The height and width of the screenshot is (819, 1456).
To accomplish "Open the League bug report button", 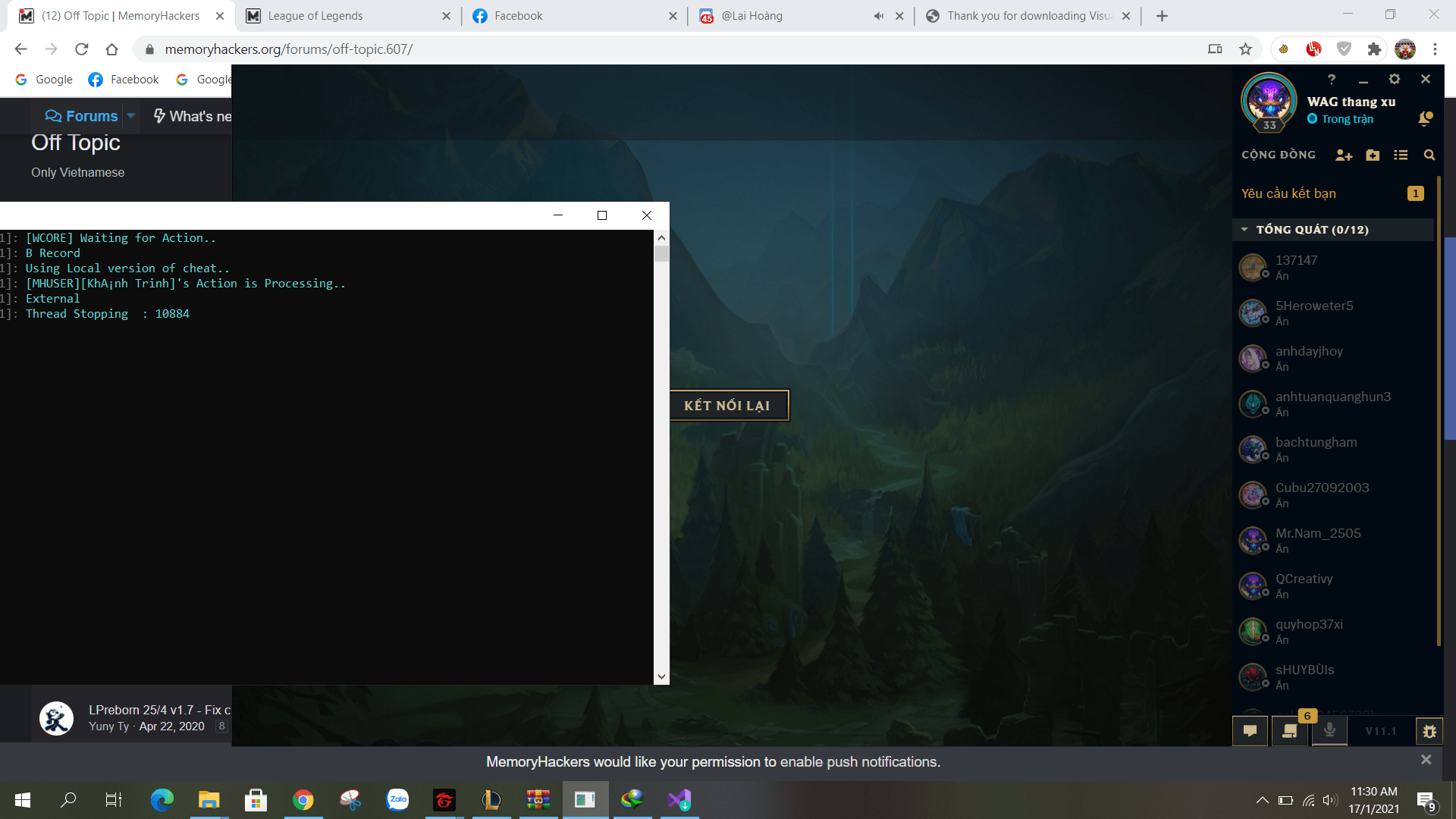I will coord(1429,731).
